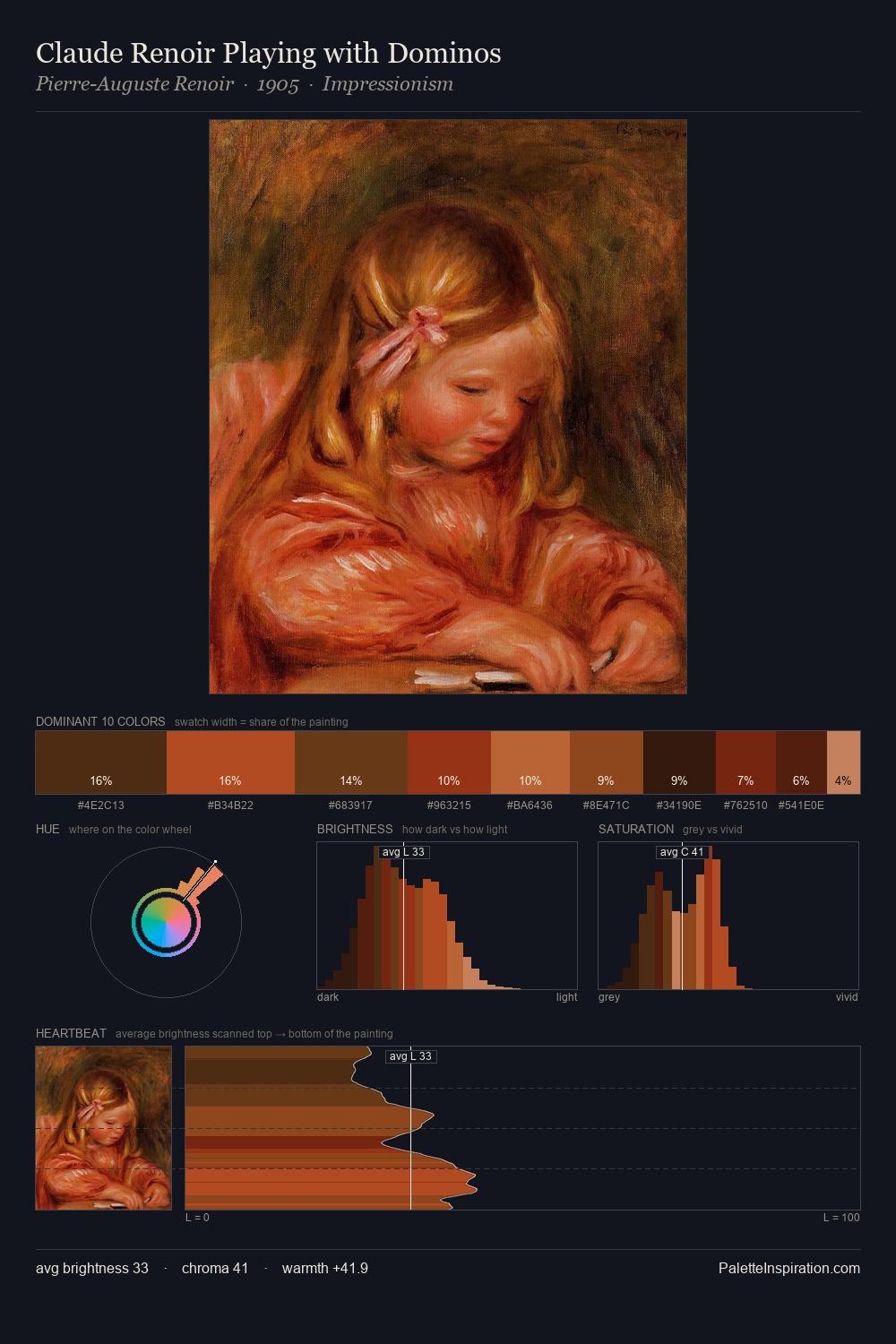This screenshot has height=1344, width=896.
Task: Click the 'light' brightness axis label
Action: pyautogui.click(x=566, y=997)
